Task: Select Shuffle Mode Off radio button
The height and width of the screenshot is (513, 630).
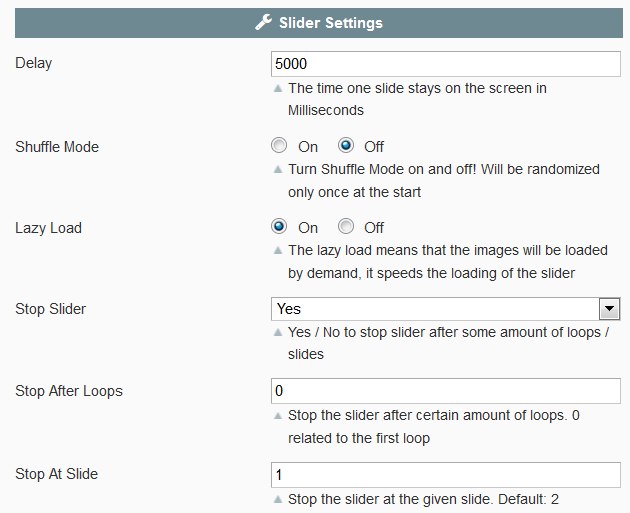Action: [x=346, y=145]
